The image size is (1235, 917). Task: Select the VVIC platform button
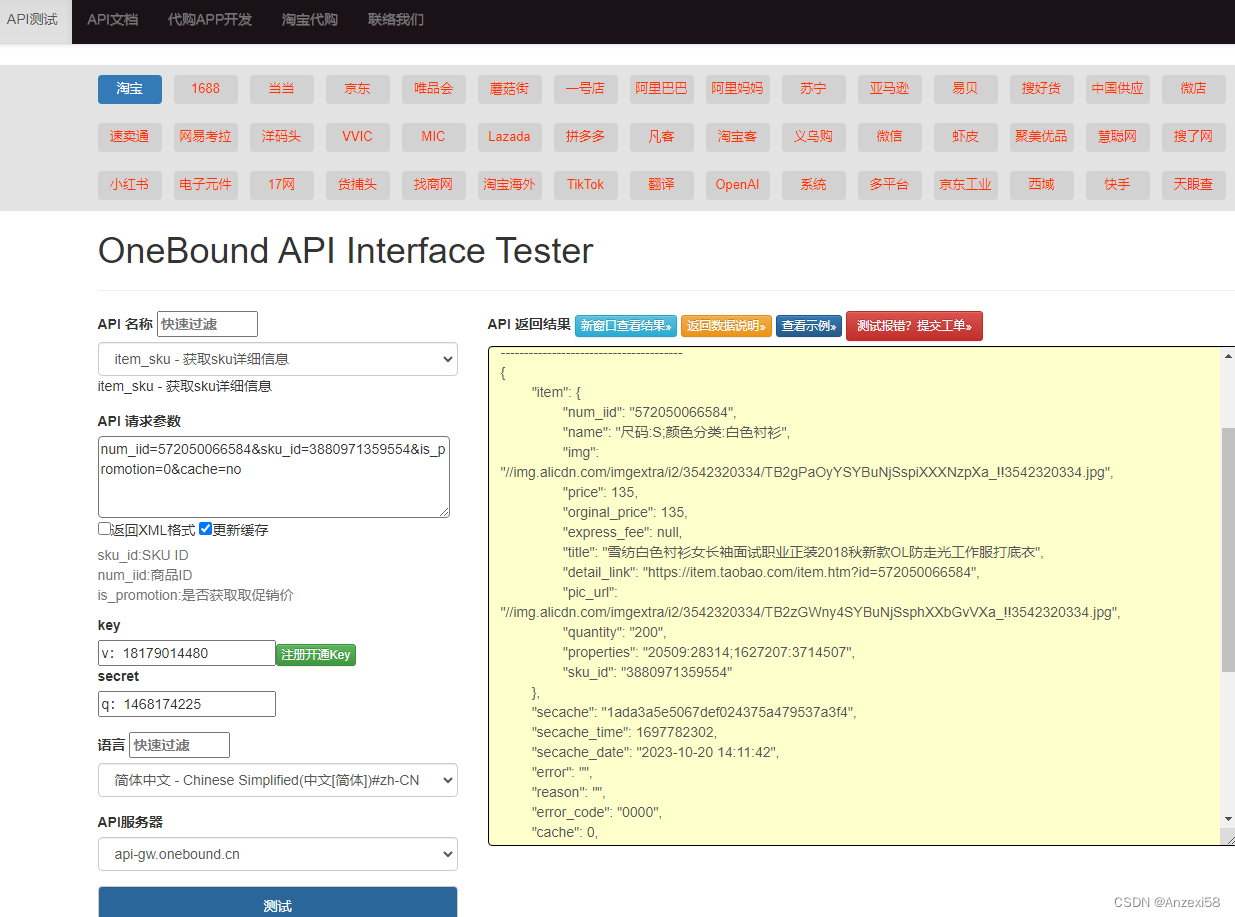[x=358, y=137]
